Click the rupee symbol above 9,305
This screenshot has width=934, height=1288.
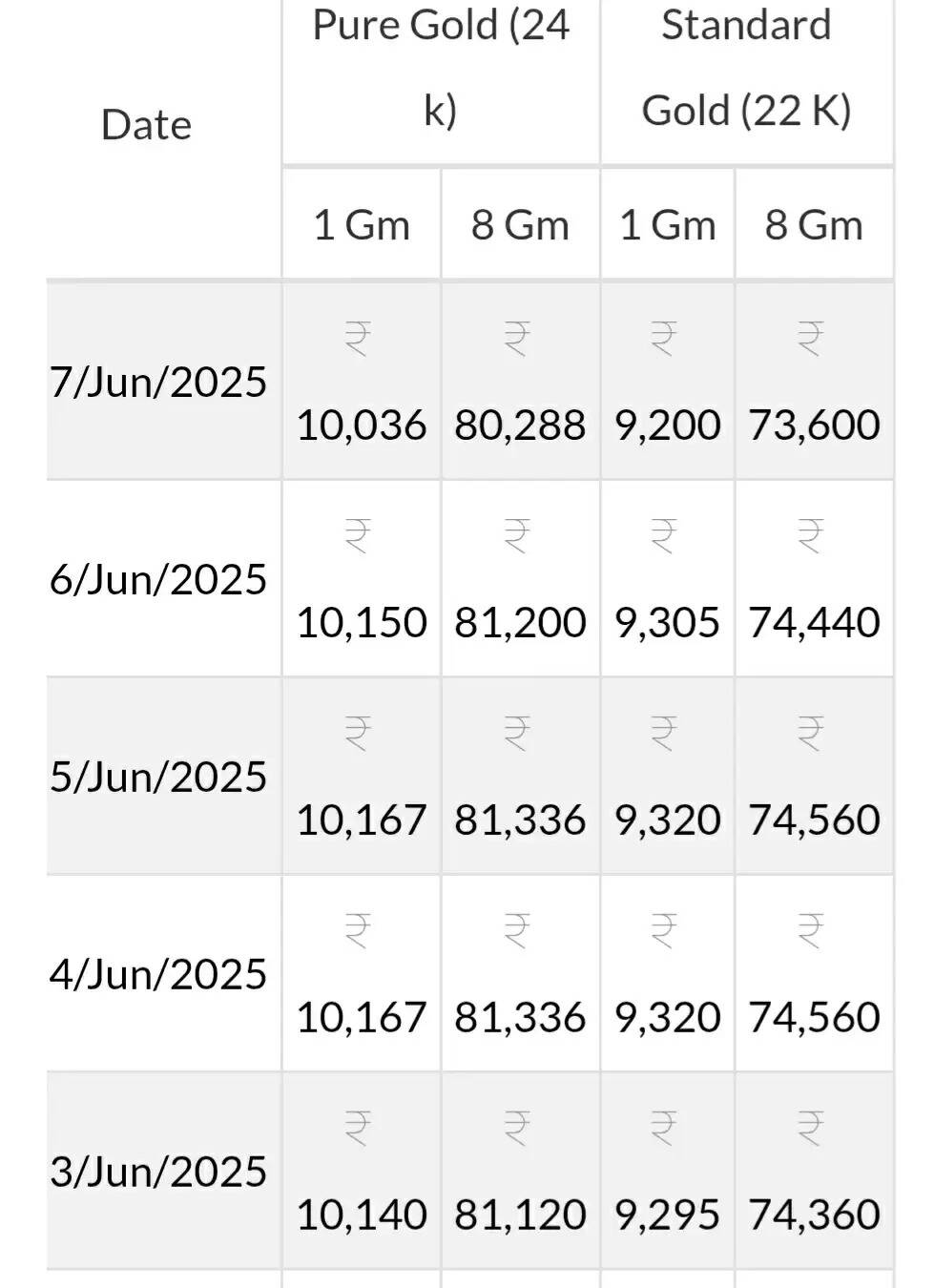click(x=663, y=536)
